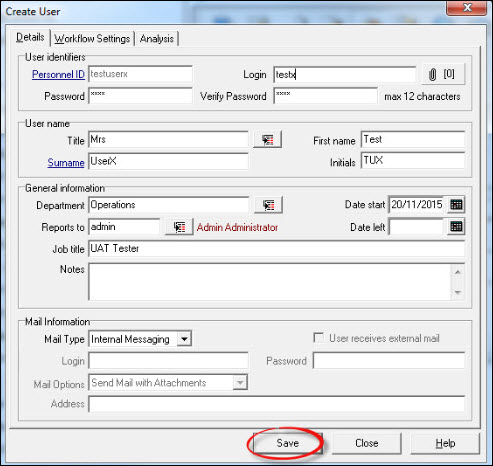
Task: Switch to the Workflow Settings tab
Action: pos(92,39)
